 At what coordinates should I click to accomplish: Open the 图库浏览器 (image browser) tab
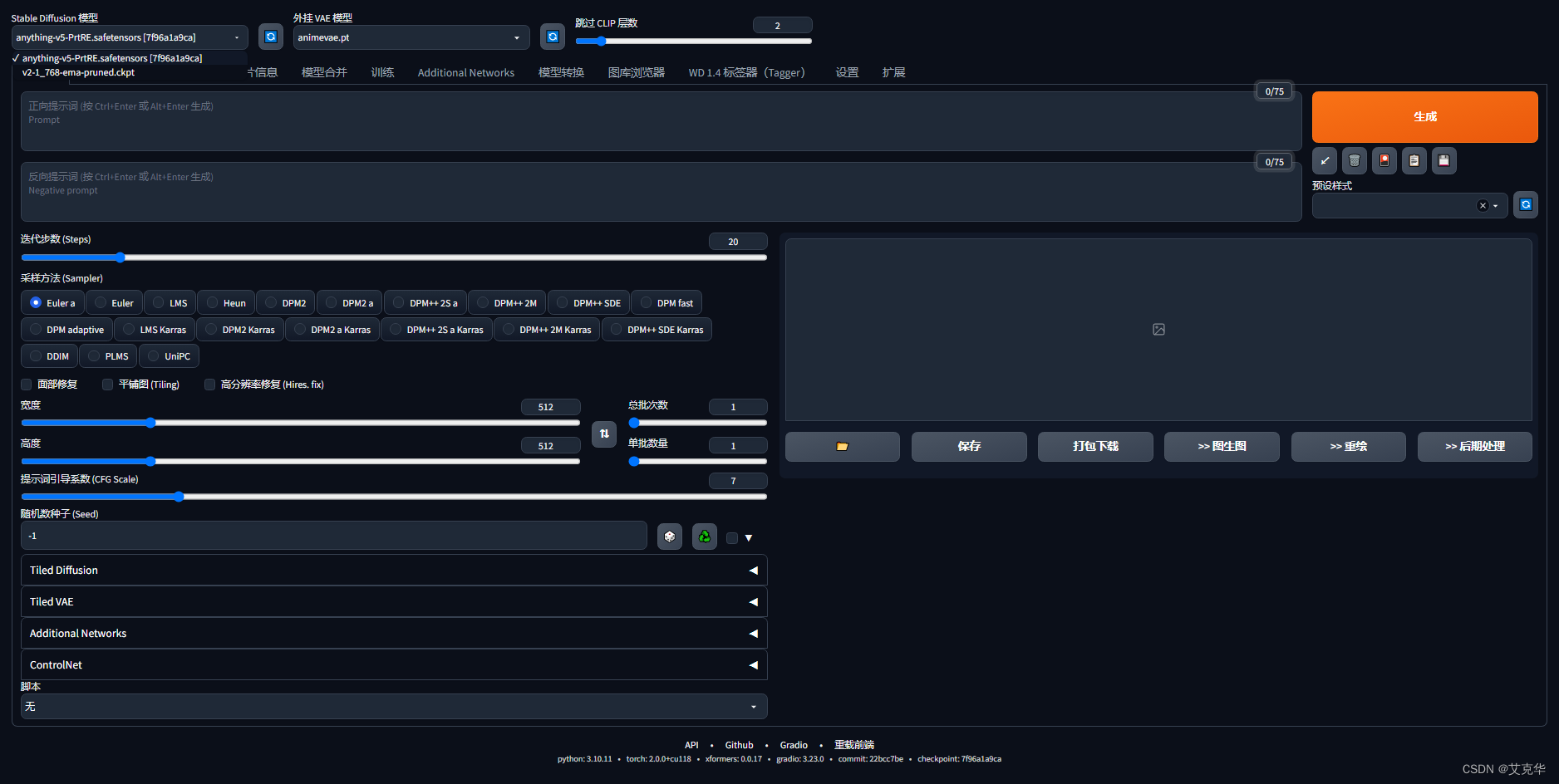[x=637, y=72]
